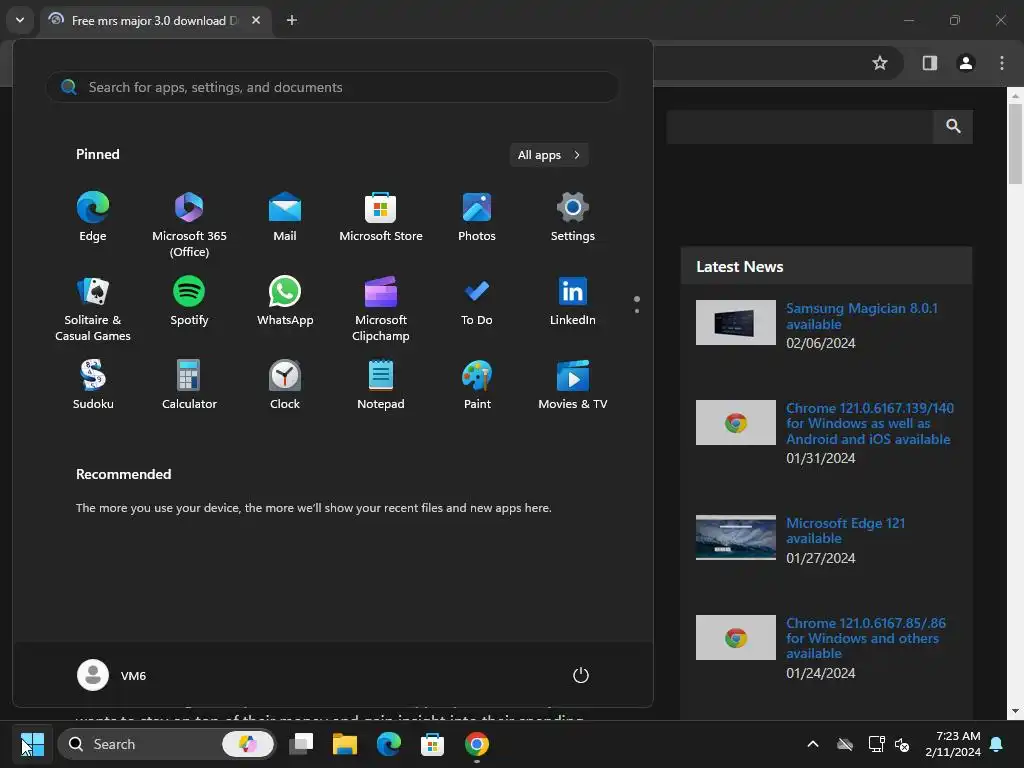The width and height of the screenshot is (1024, 768).
Task: Close the Free mrs major tab
Action: click(256, 20)
